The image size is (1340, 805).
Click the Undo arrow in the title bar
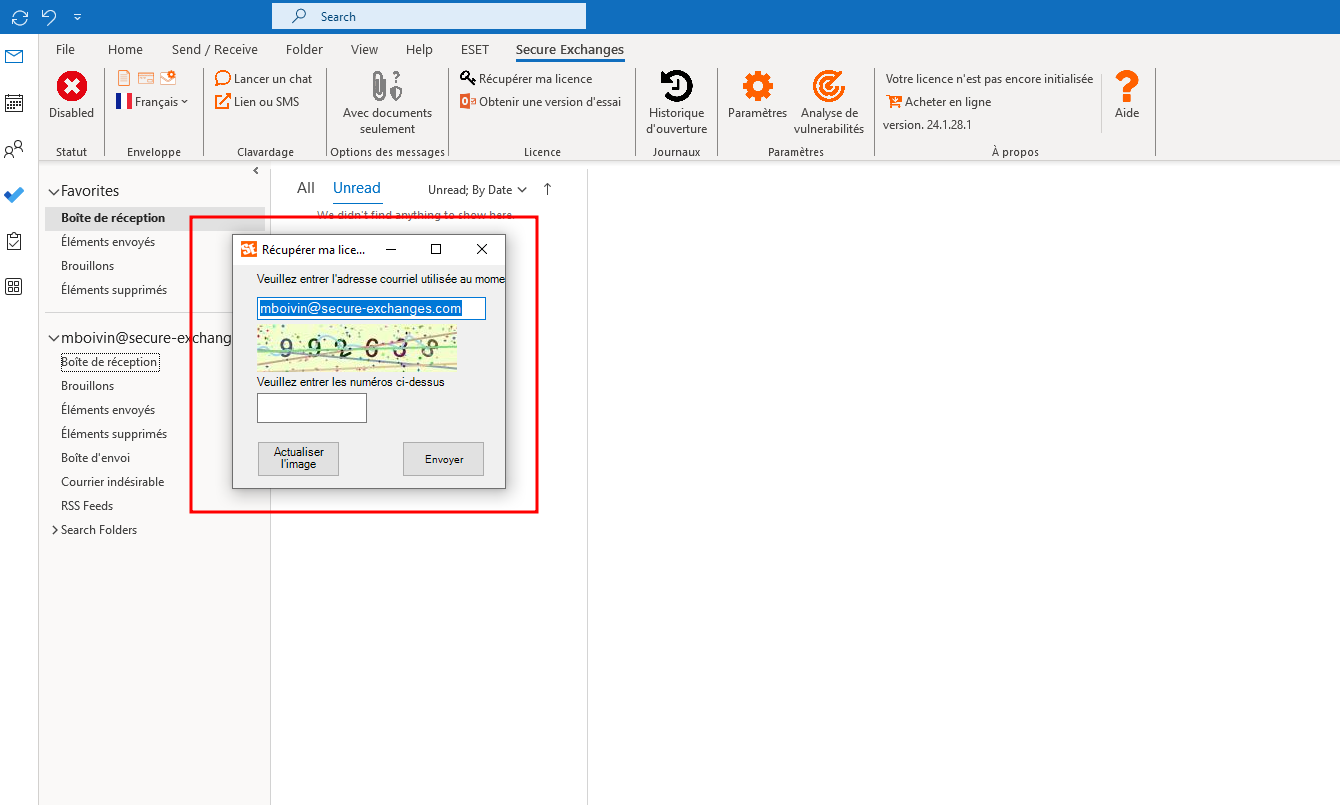[49, 17]
